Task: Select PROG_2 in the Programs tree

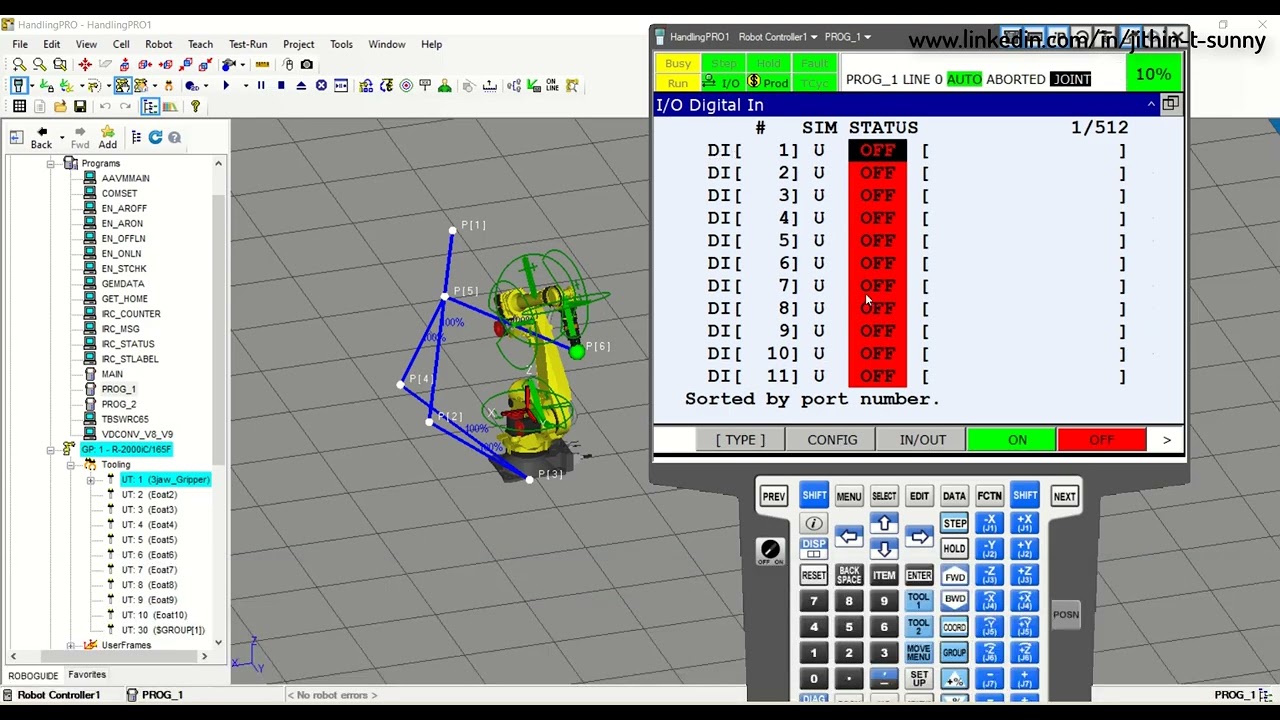Action: click(119, 404)
